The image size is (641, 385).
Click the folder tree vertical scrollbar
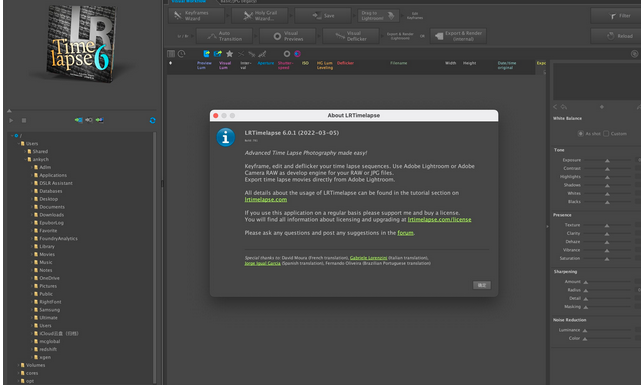(x=155, y=257)
